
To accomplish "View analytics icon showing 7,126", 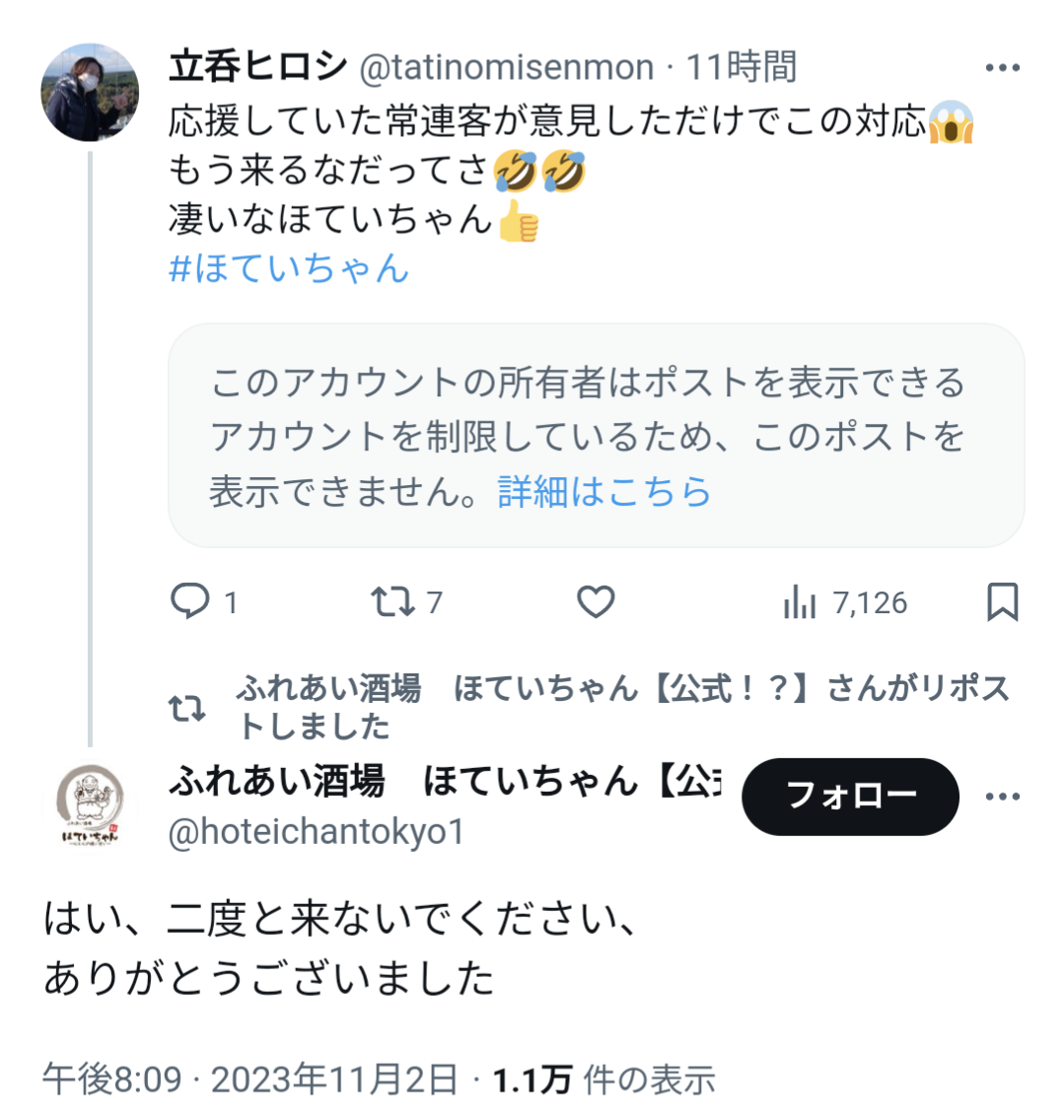I will pos(799,601).
